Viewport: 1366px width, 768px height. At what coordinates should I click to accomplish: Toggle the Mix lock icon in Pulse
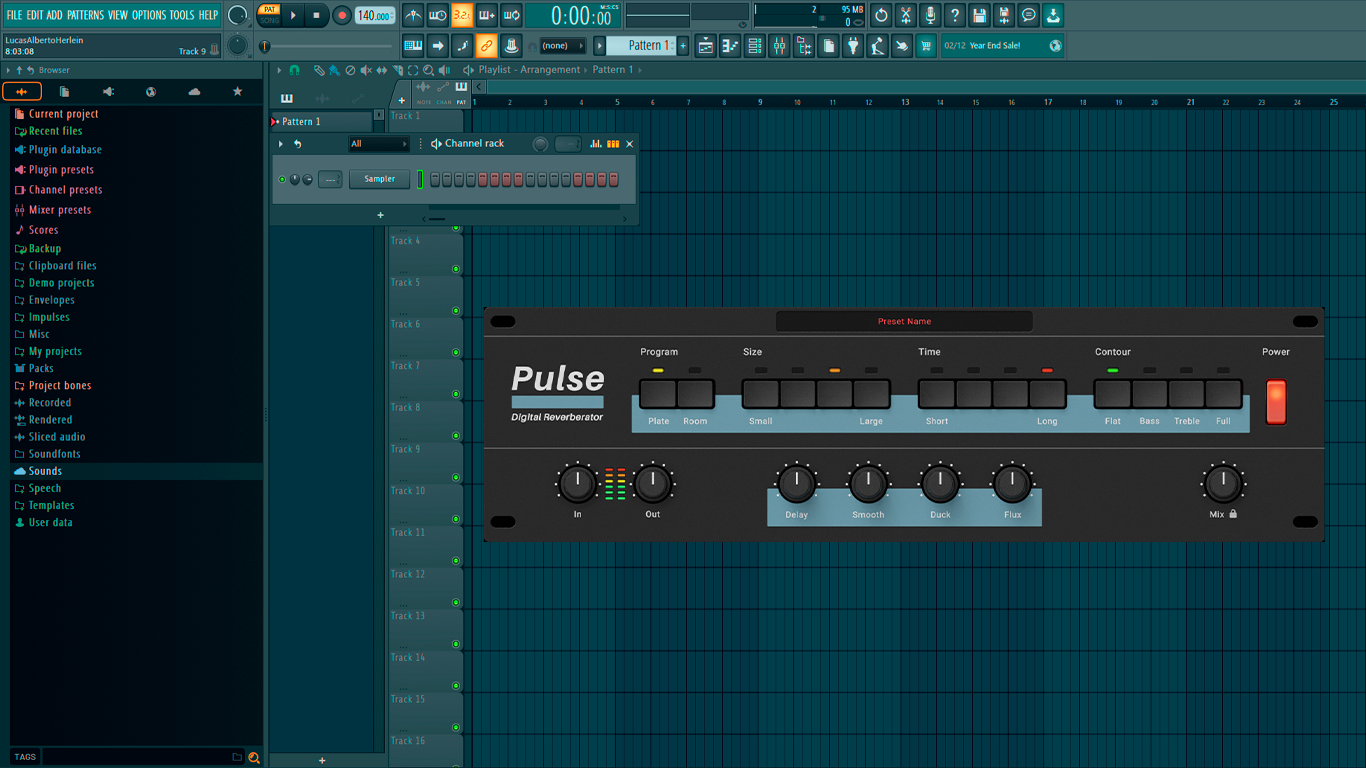coord(1233,514)
